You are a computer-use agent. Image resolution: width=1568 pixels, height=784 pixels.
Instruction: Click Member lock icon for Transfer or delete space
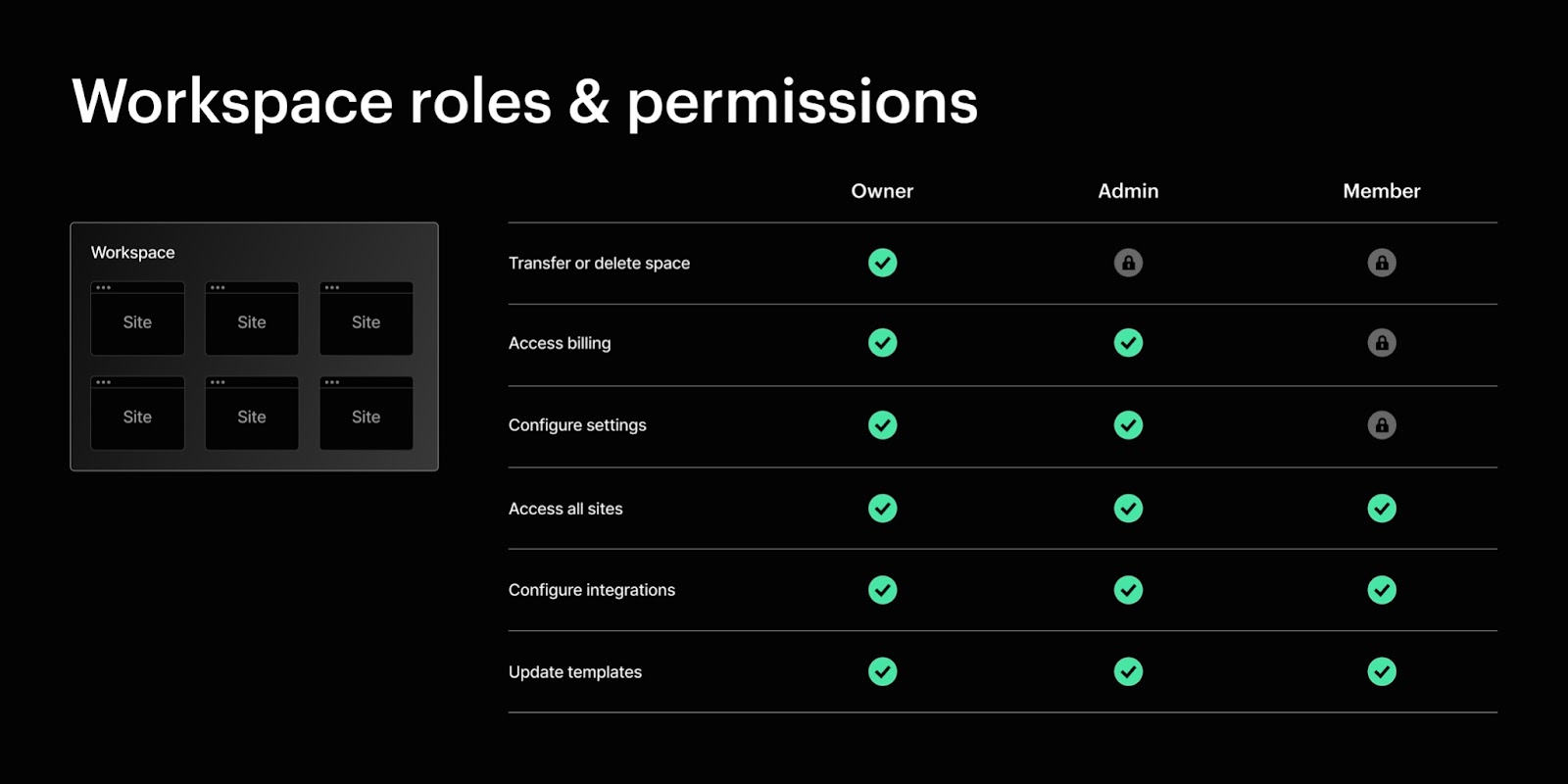pyautogui.click(x=1382, y=263)
